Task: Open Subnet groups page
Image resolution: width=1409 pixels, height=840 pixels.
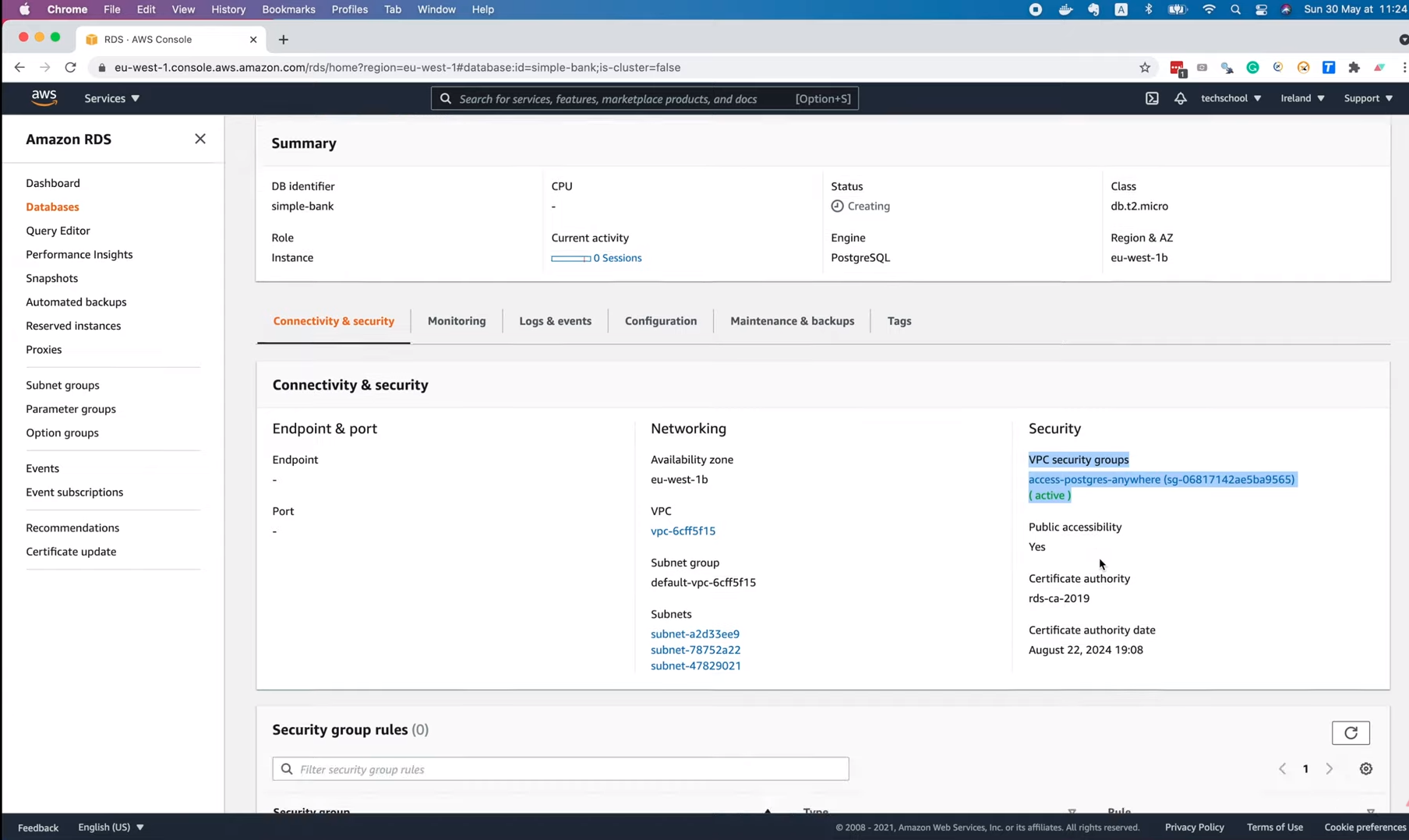Action: pyautogui.click(x=62, y=386)
